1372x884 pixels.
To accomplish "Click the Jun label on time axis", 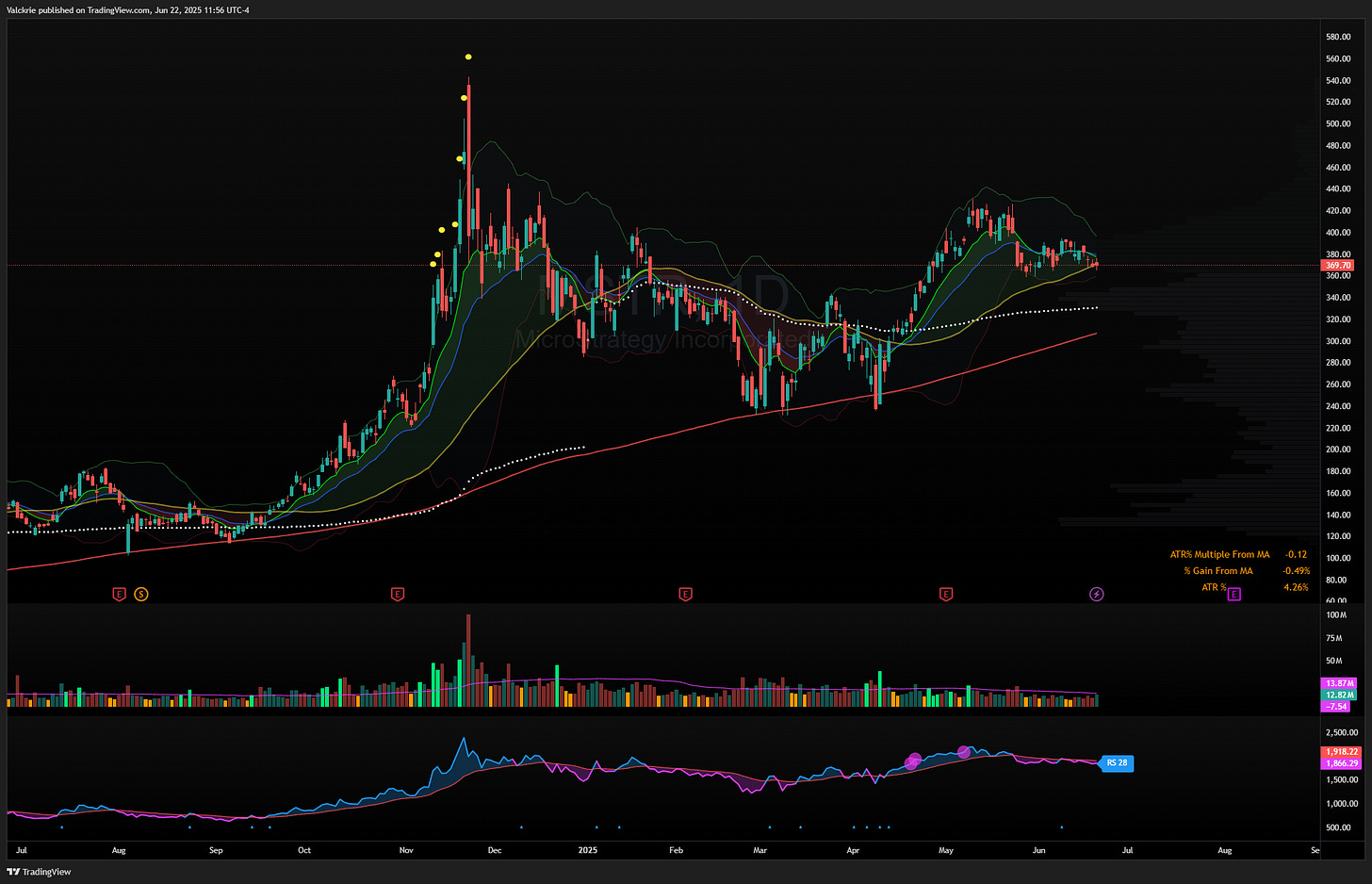I will [1038, 850].
